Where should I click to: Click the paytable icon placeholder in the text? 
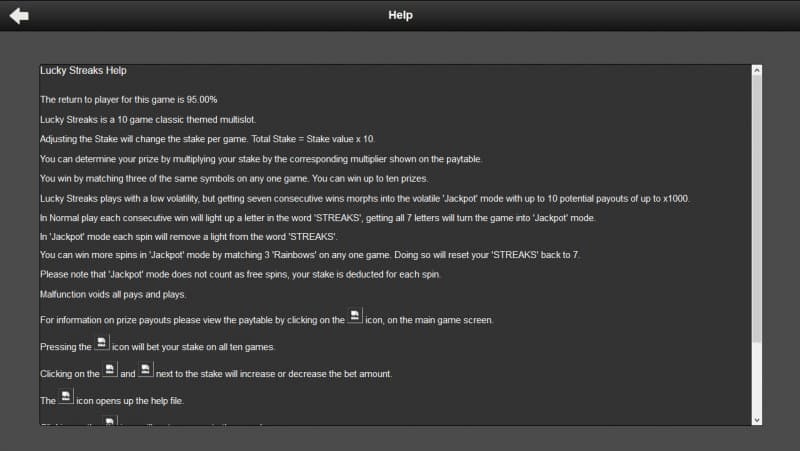[355, 317]
